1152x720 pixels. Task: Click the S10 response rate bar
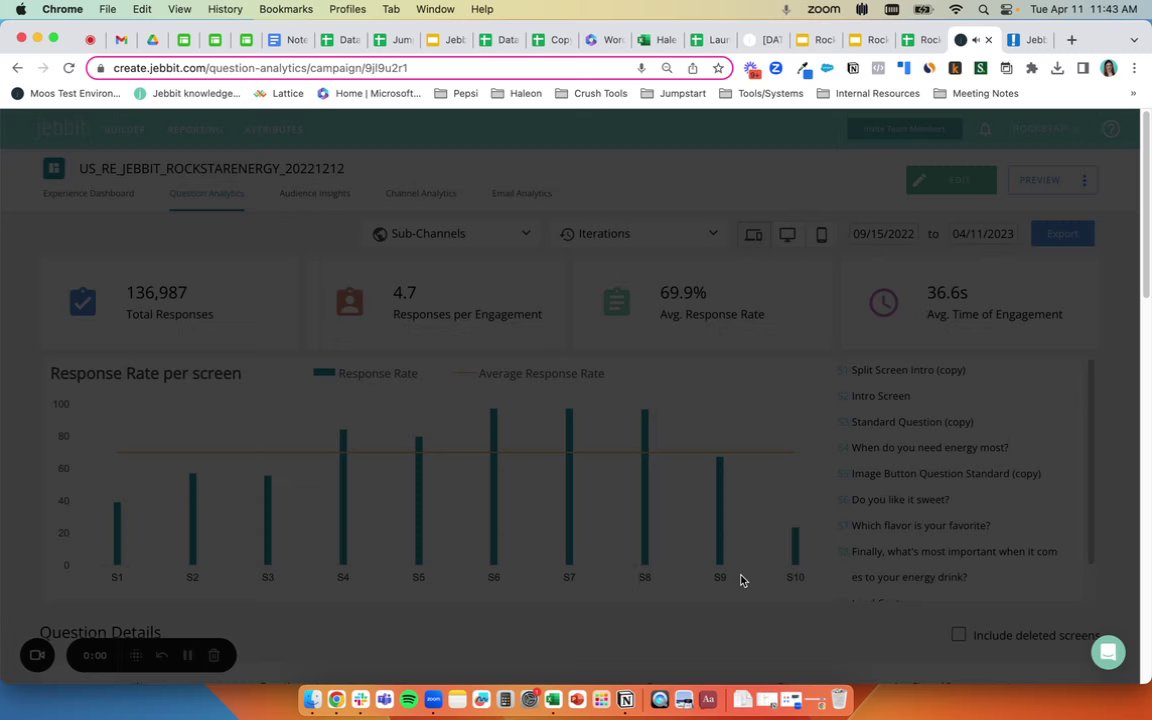795,546
